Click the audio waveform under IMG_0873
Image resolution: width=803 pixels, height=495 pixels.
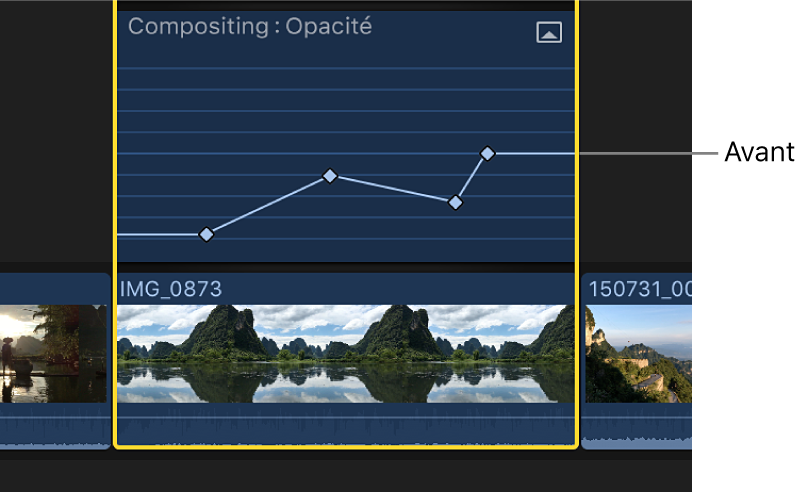coord(345,427)
